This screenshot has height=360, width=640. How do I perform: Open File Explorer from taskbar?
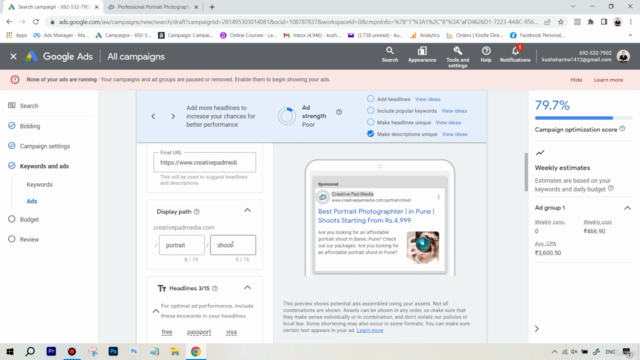click(175, 351)
